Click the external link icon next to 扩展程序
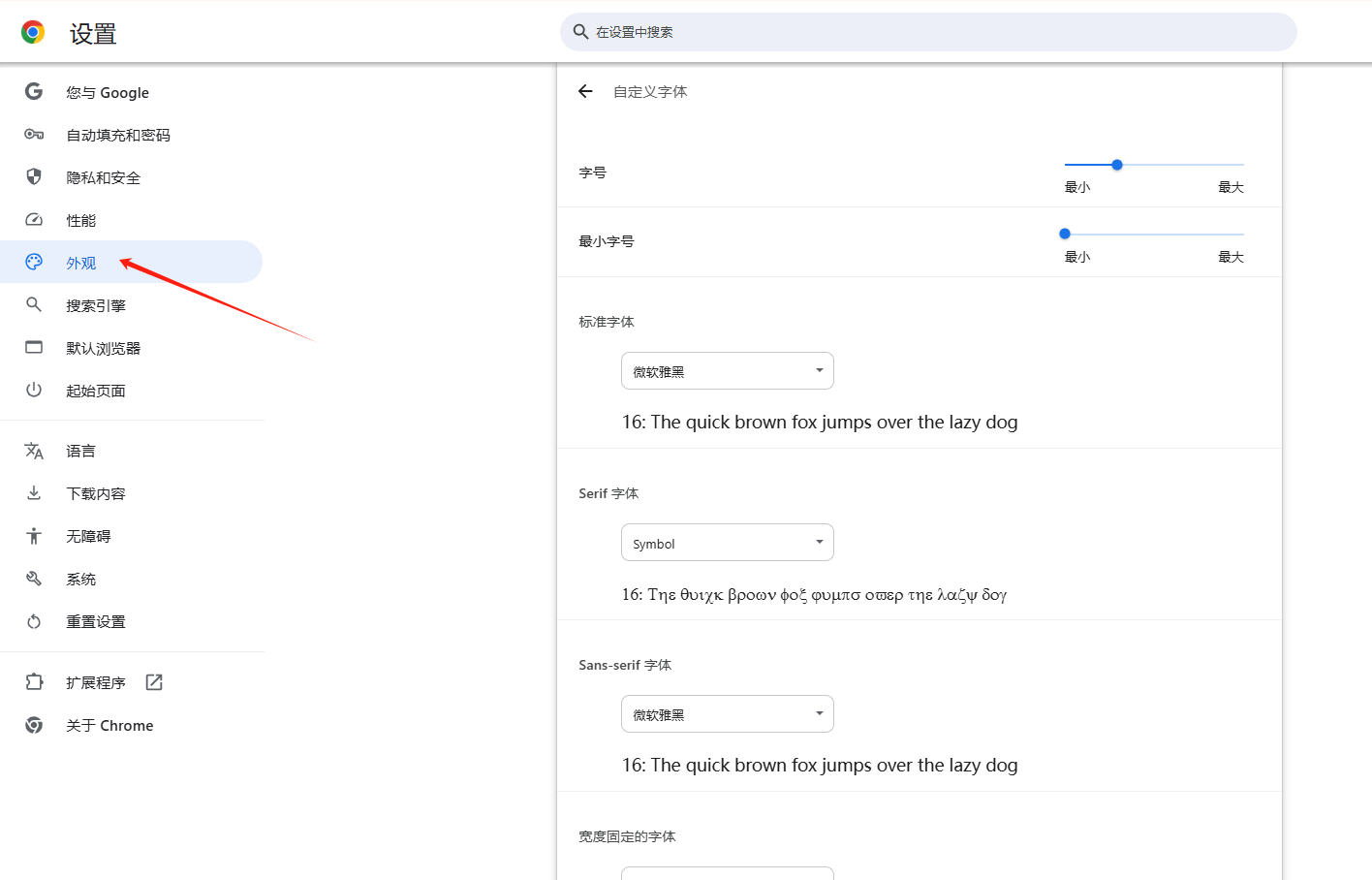Image resolution: width=1372 pixels, height=880 pixels. 154,682
